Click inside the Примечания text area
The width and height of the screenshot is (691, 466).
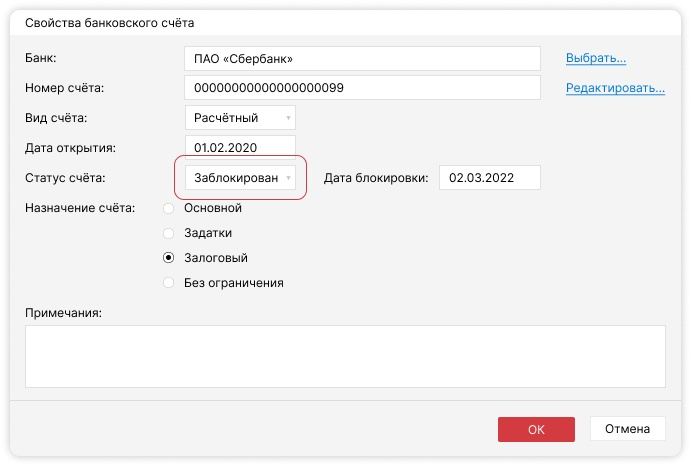(345, 357)
